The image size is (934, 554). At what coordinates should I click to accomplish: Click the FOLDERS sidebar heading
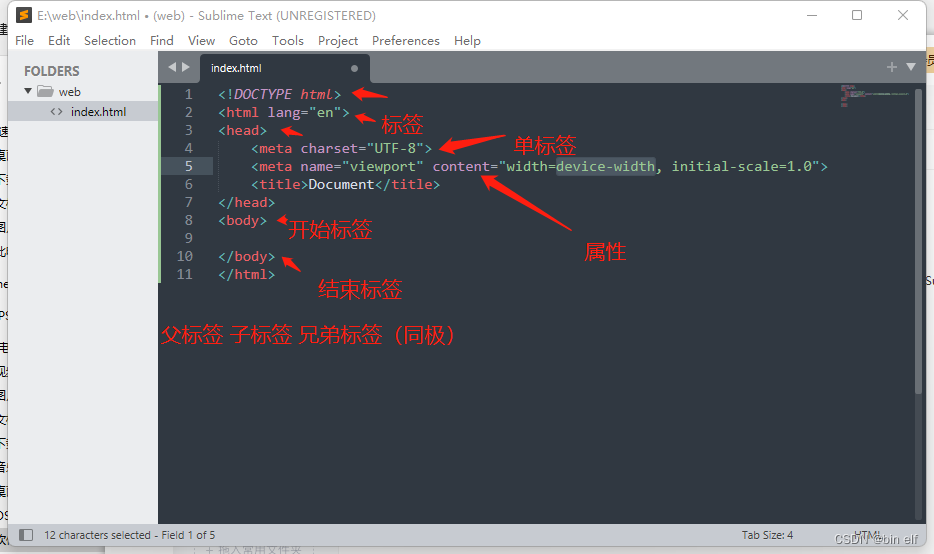52,71
